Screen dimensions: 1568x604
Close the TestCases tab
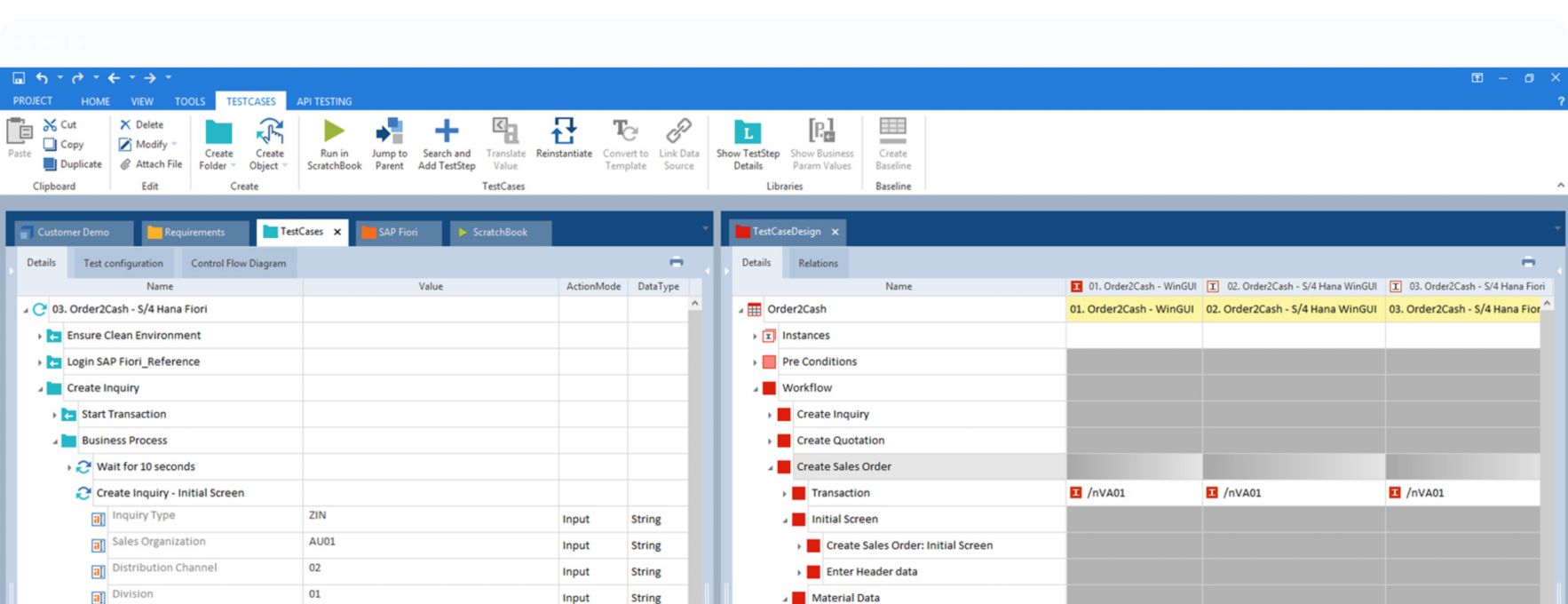[337, 233]
